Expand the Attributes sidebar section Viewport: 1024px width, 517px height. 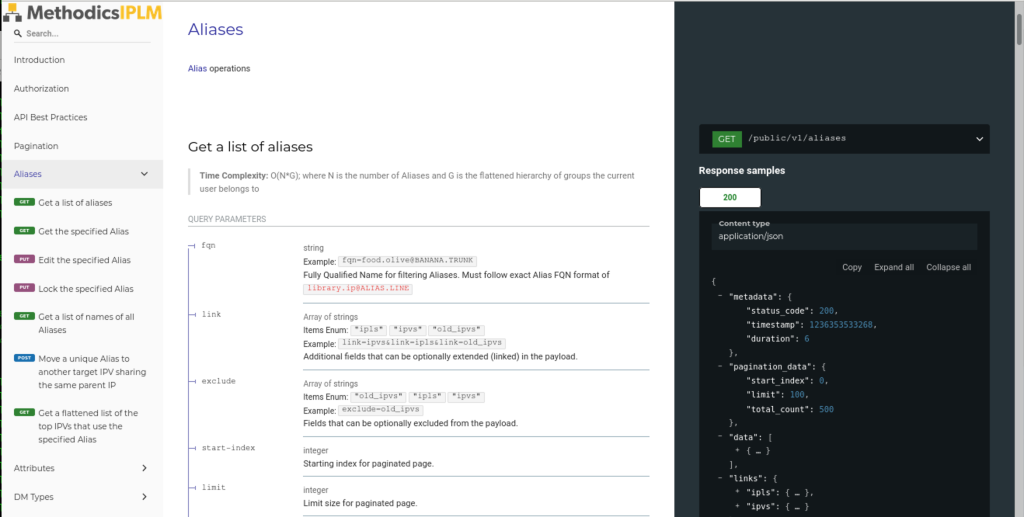pyautogui.click(x=144, y=468)
